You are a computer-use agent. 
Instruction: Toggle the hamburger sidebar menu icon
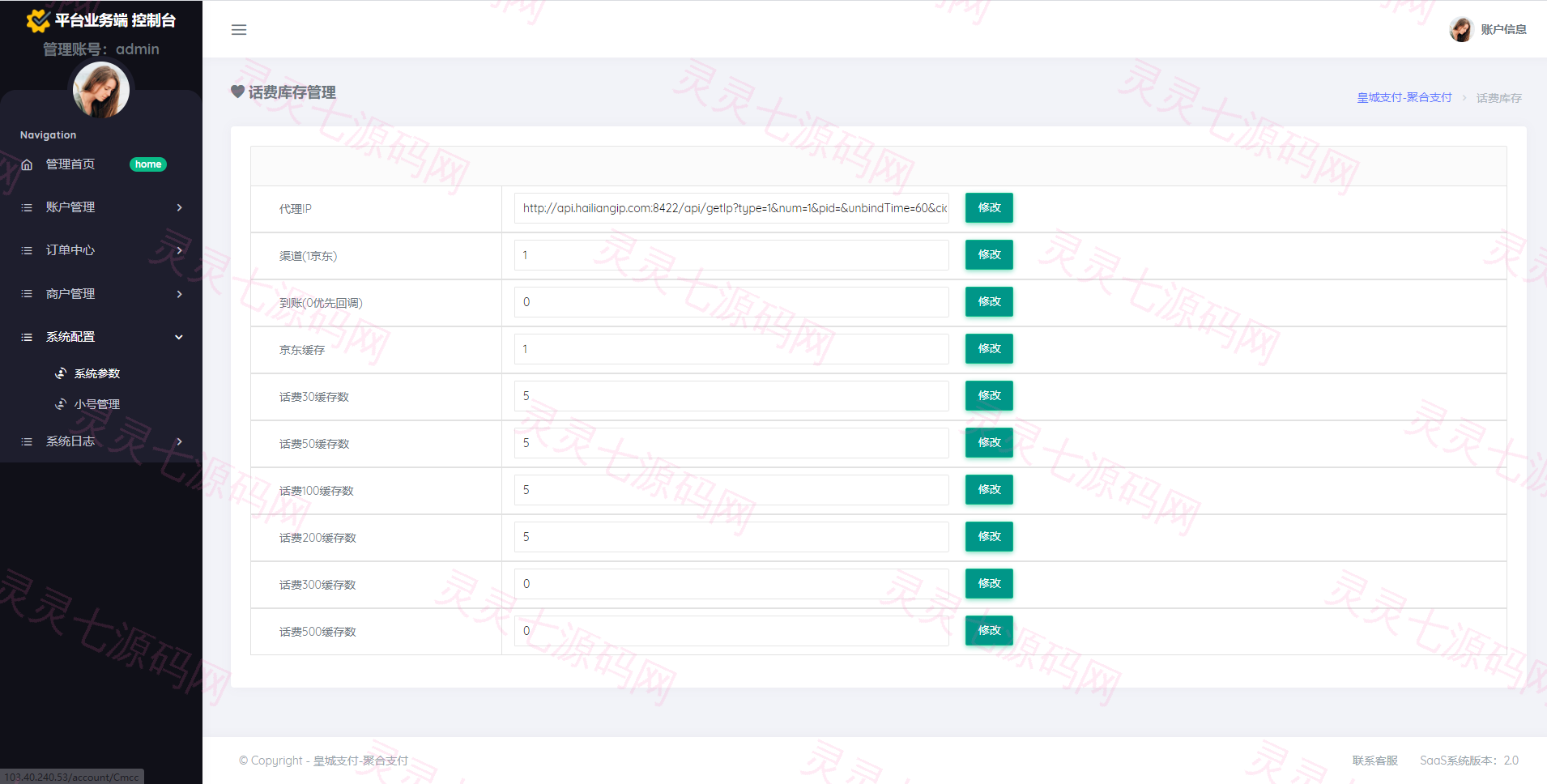coord(239,30)
